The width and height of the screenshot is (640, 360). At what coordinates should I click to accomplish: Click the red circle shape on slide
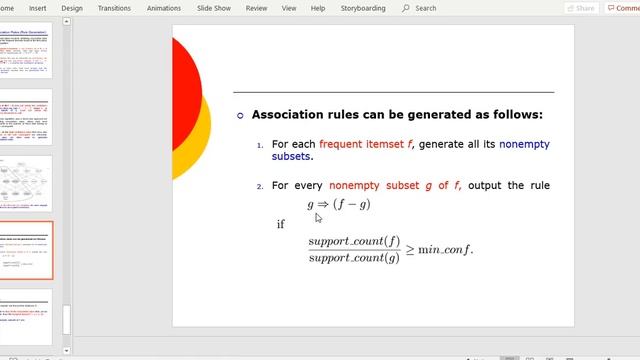point(187,94)
